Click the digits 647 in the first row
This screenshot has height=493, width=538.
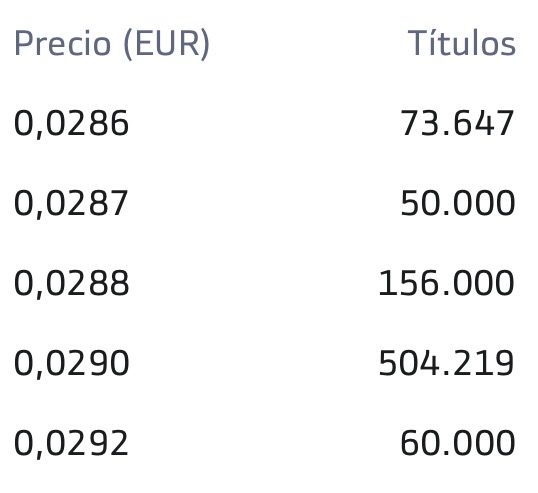coord(484,123)
